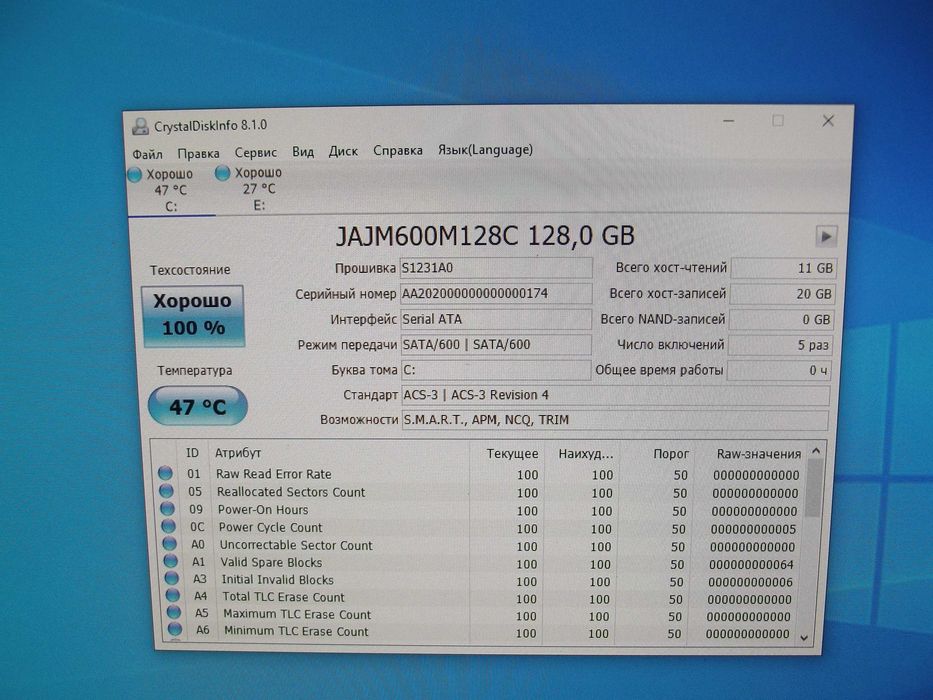Open the Язык(Language) menu

tap(485, 150)
